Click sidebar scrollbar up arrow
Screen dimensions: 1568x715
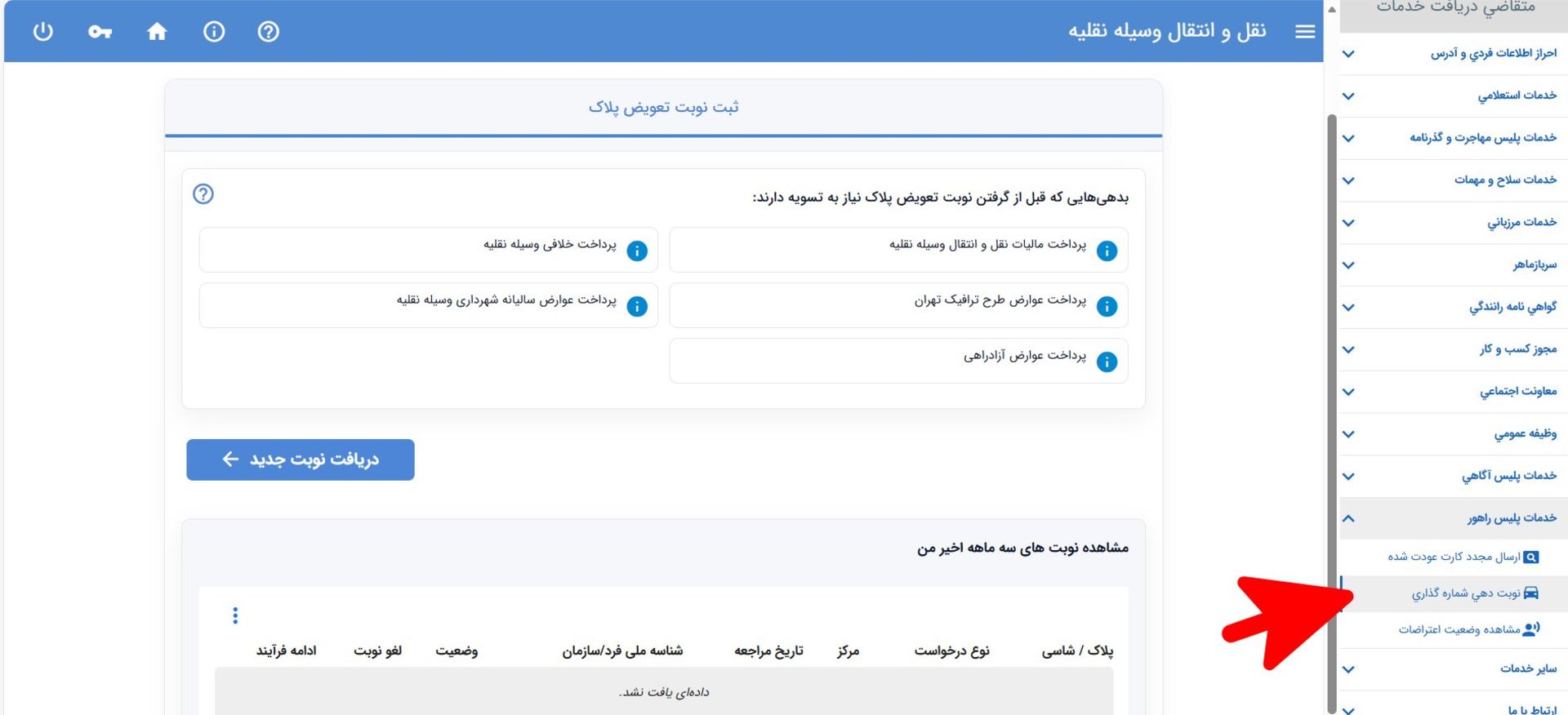click(1331, 10)
